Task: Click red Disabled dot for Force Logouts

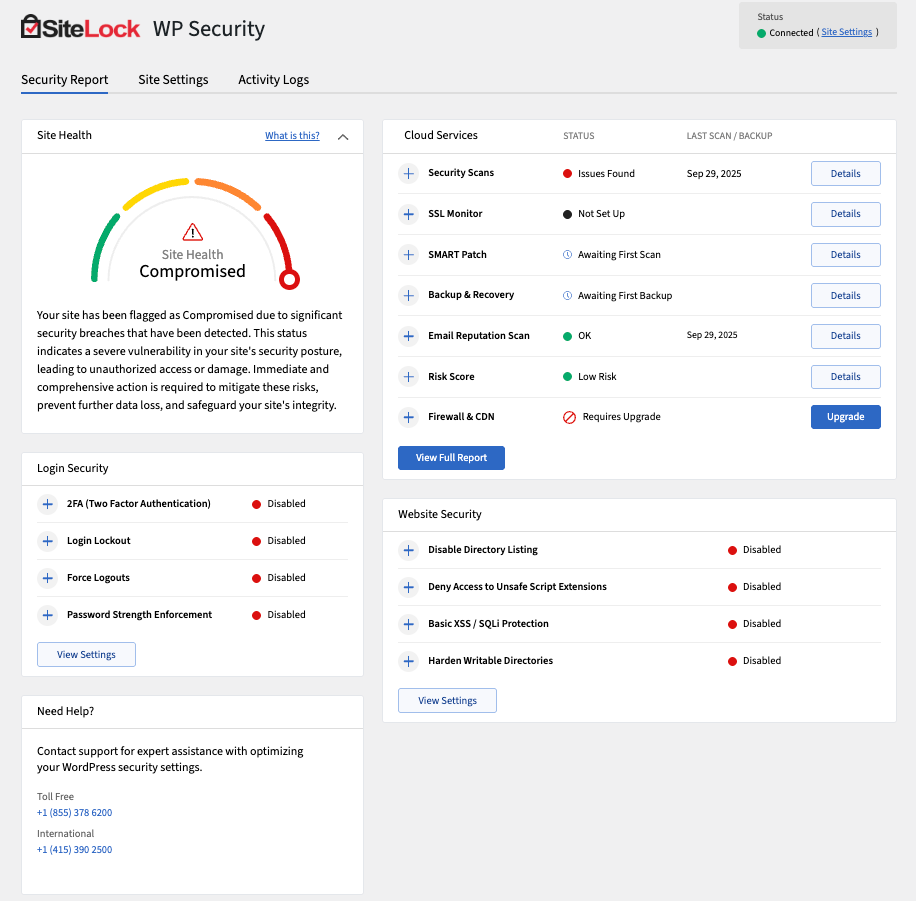Action: 256,578
